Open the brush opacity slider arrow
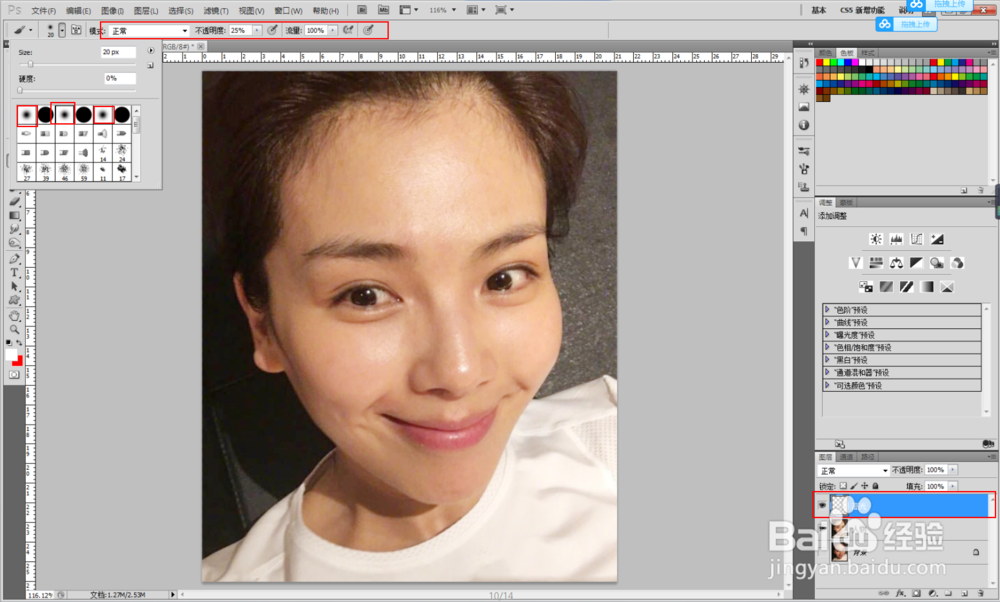 coord(257,31)
